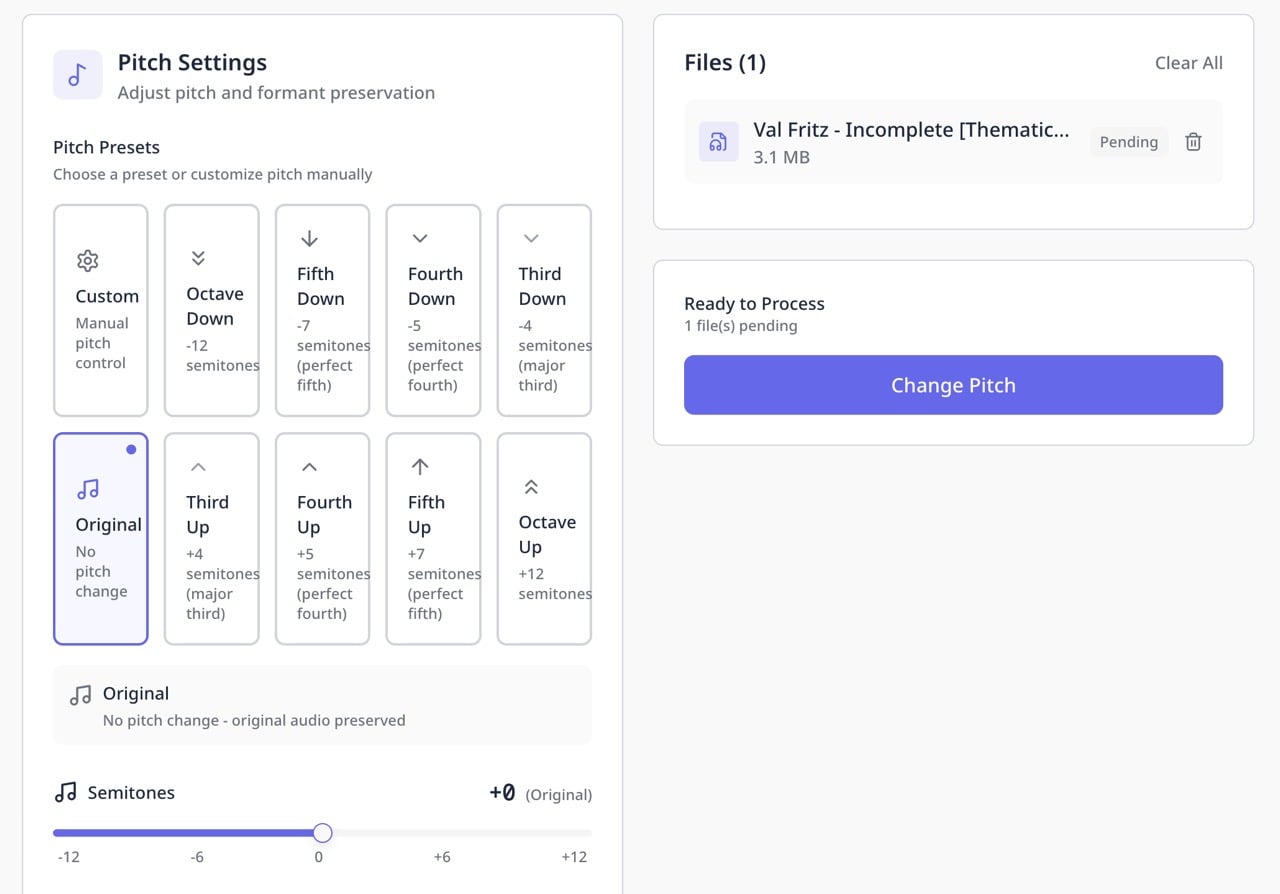1280x894 pixels.
Task: Choose the Fourth Down preset
Action: (434, 311)
